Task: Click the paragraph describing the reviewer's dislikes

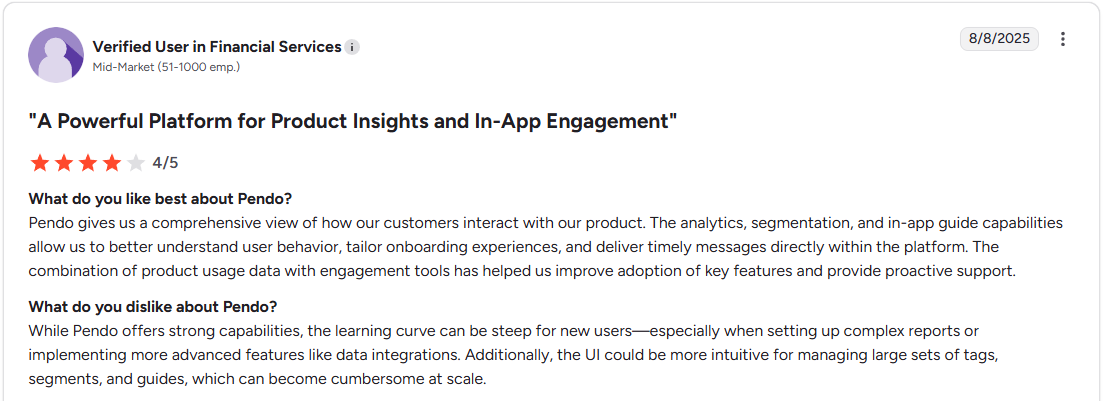Action: [x=500, y=354]
